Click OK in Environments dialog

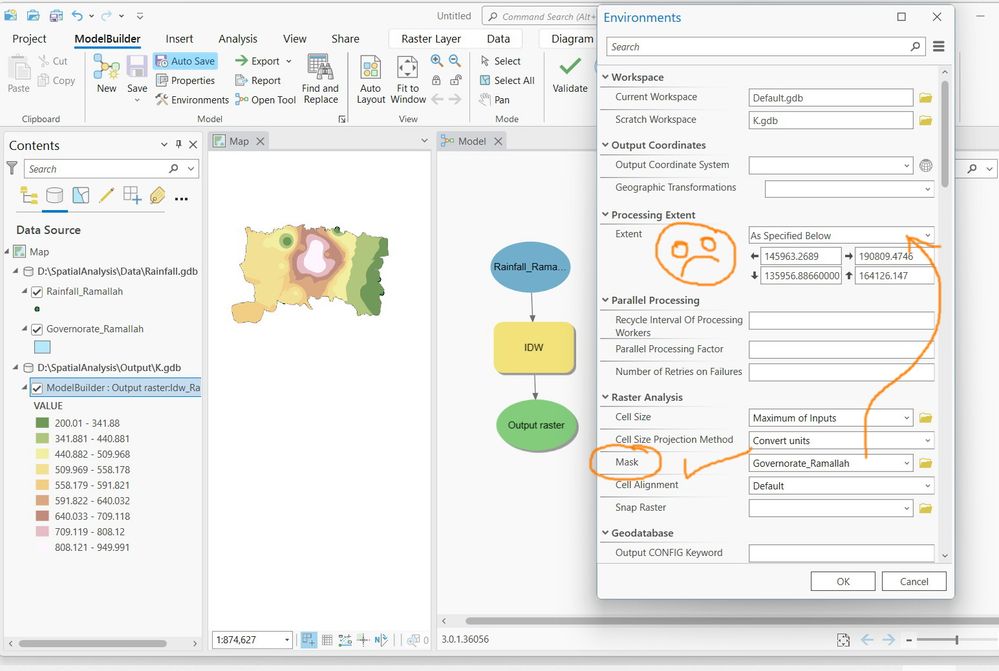pyautogui.click(x=842, y=582)
